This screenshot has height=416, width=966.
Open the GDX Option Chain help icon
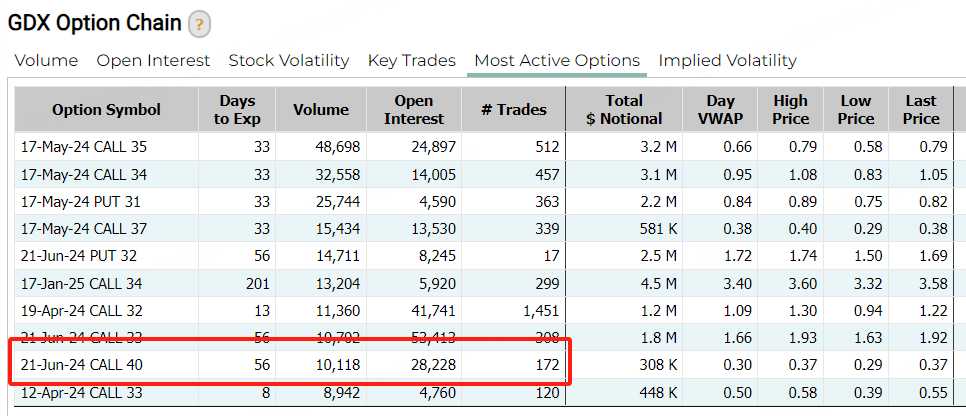pos(200,25)
